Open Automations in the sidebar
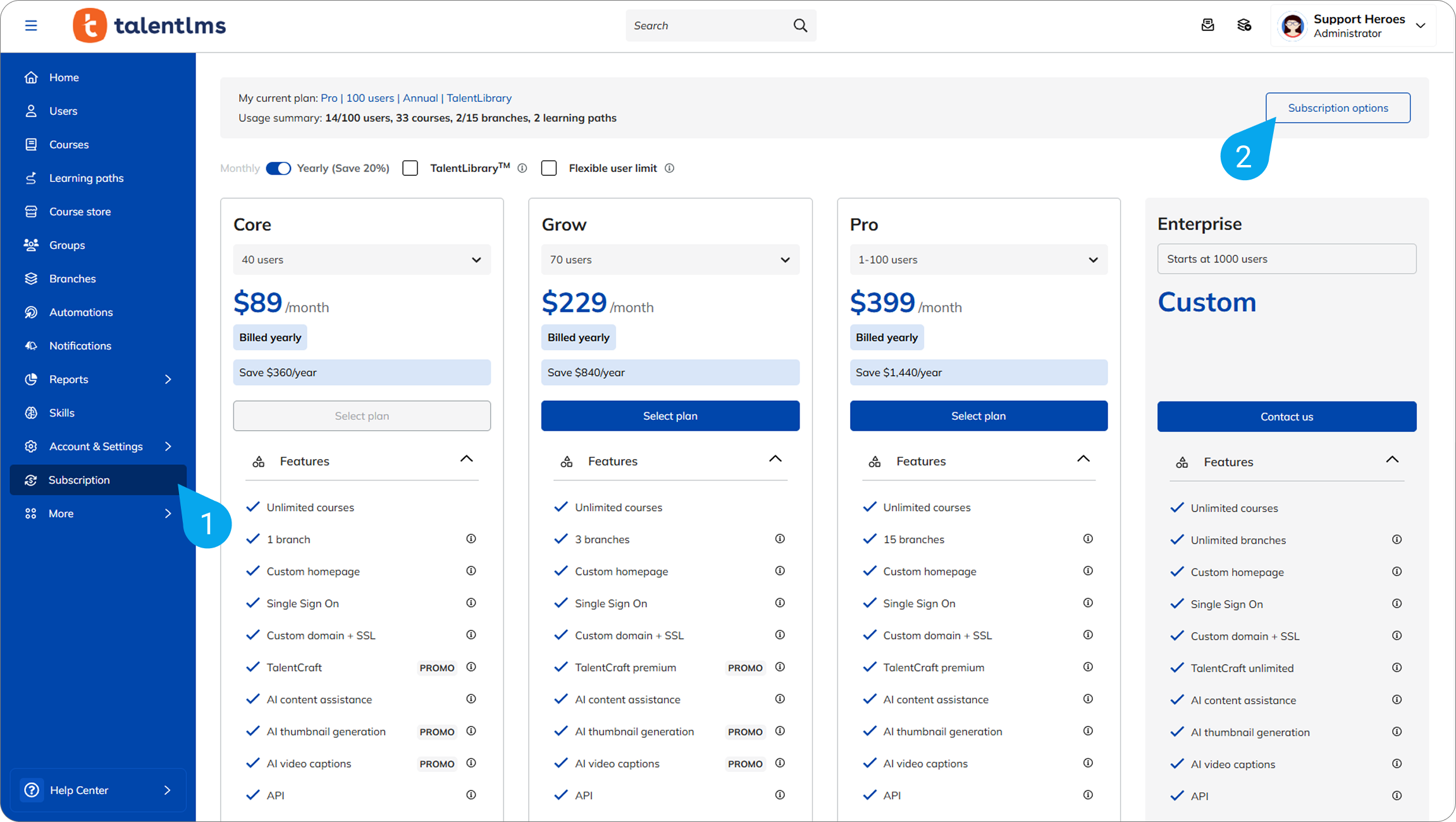 click(x=81, y=312)
